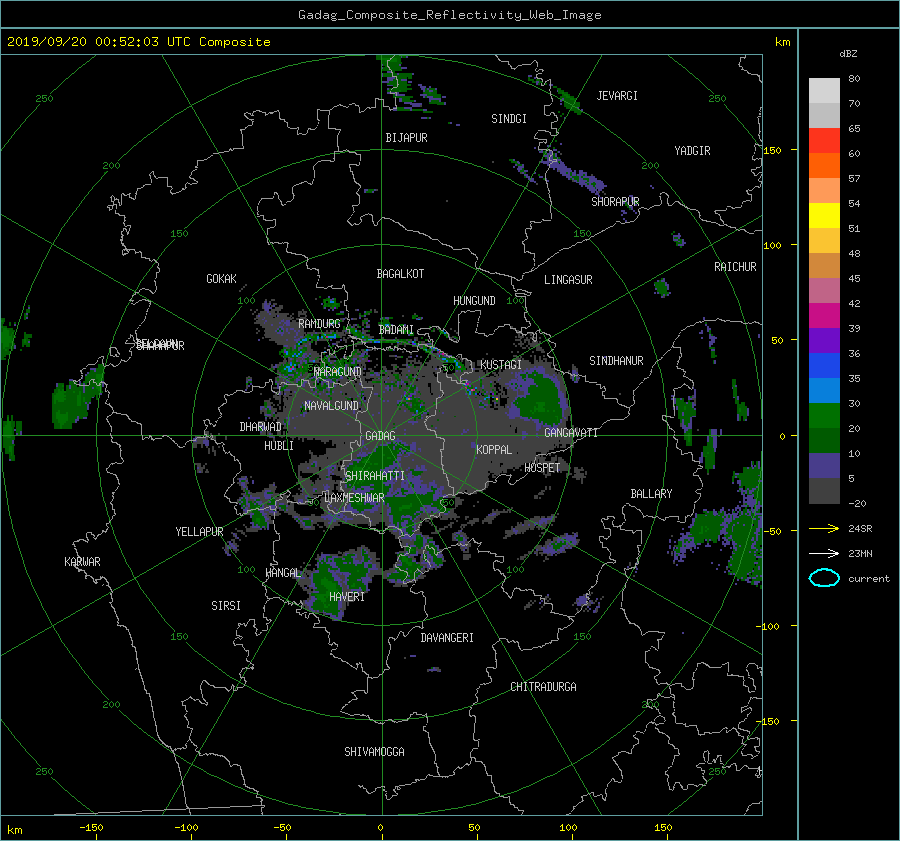Viewport: 900px width, 841px height.
Task: Click the RAICHUR city label
Action: point(735,267)
